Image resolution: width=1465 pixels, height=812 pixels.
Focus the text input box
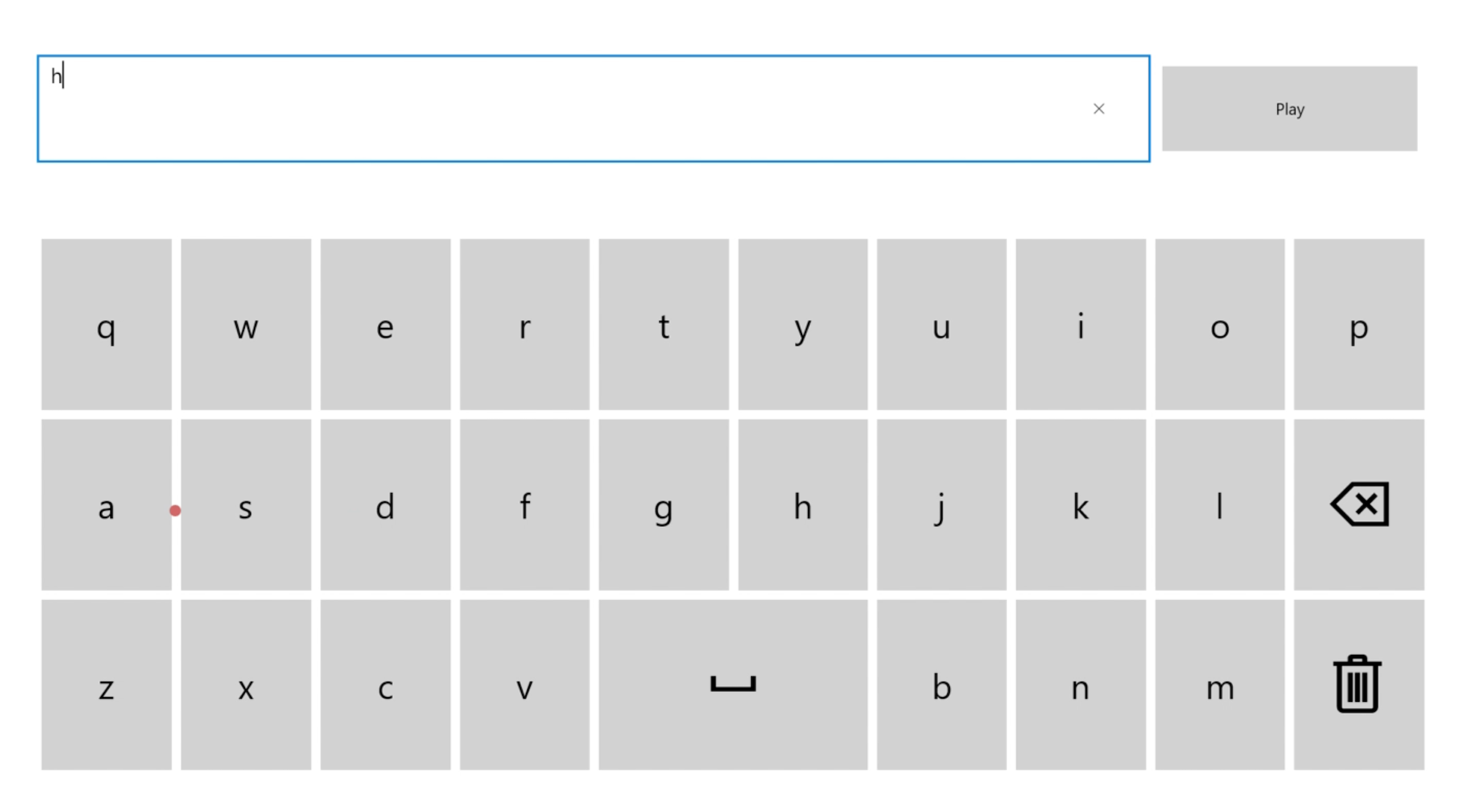593,109
